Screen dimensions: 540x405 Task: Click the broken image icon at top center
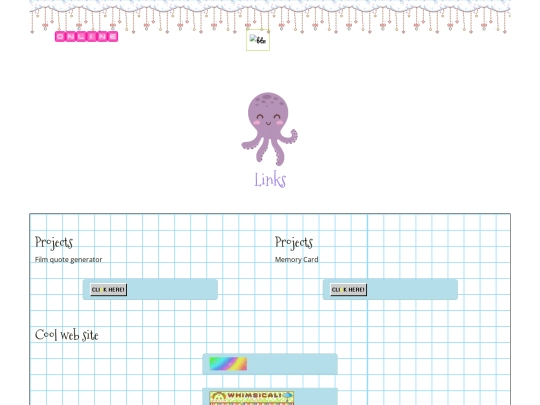[258, 40]
